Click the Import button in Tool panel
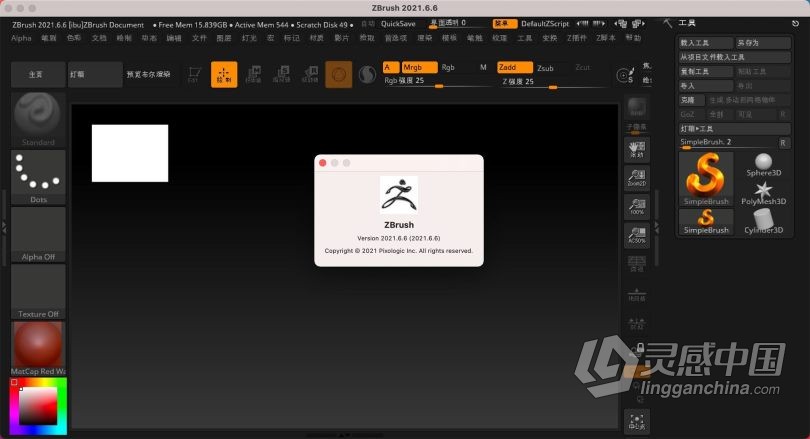This screenshot has height=439, width=810. [706, 86]
